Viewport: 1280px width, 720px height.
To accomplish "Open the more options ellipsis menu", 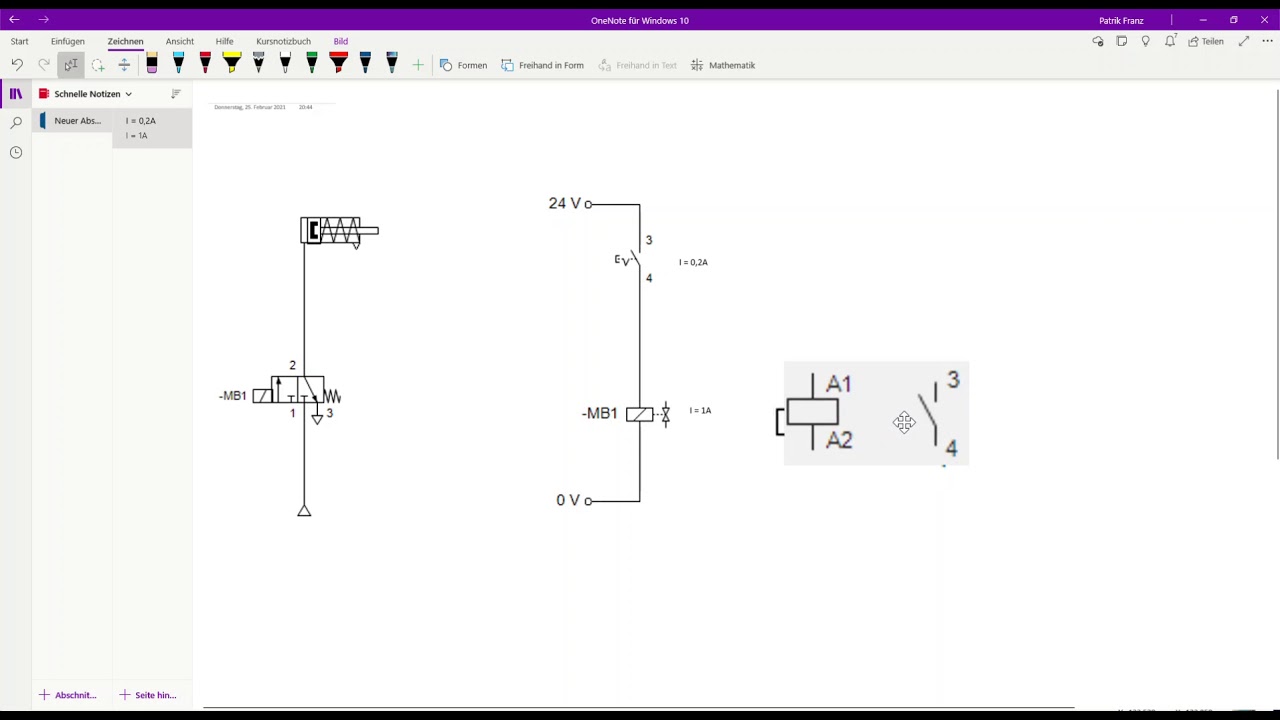I will tap(1267, 41).
